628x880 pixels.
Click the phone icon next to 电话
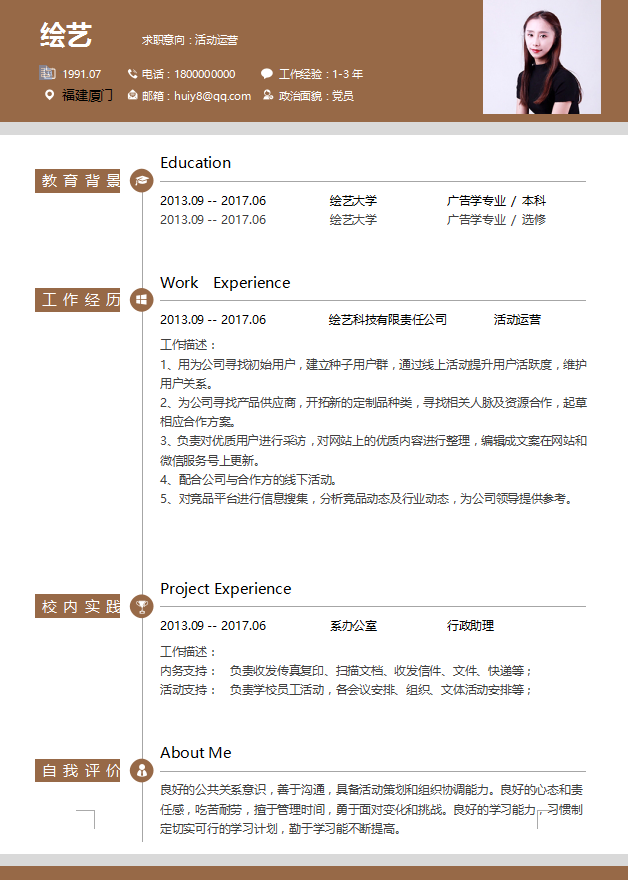point(132,73)
